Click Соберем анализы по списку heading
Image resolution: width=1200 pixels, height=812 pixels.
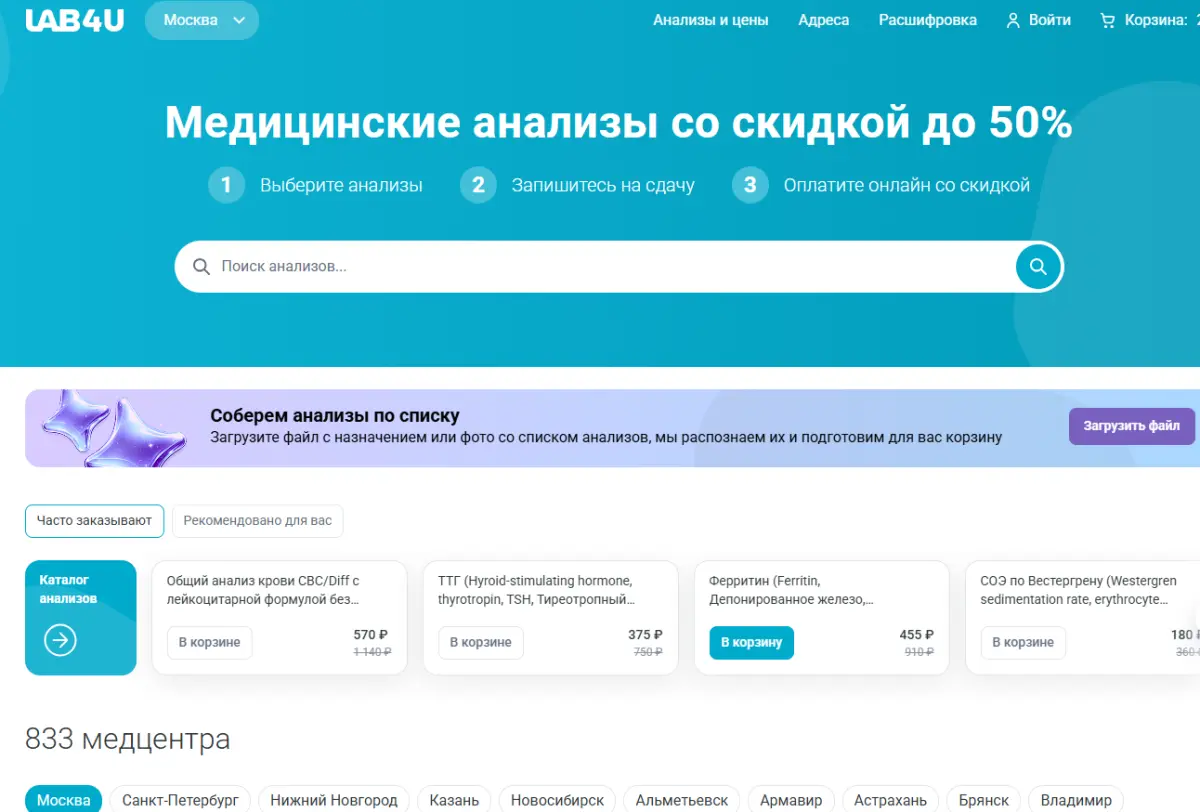[335, 416]
